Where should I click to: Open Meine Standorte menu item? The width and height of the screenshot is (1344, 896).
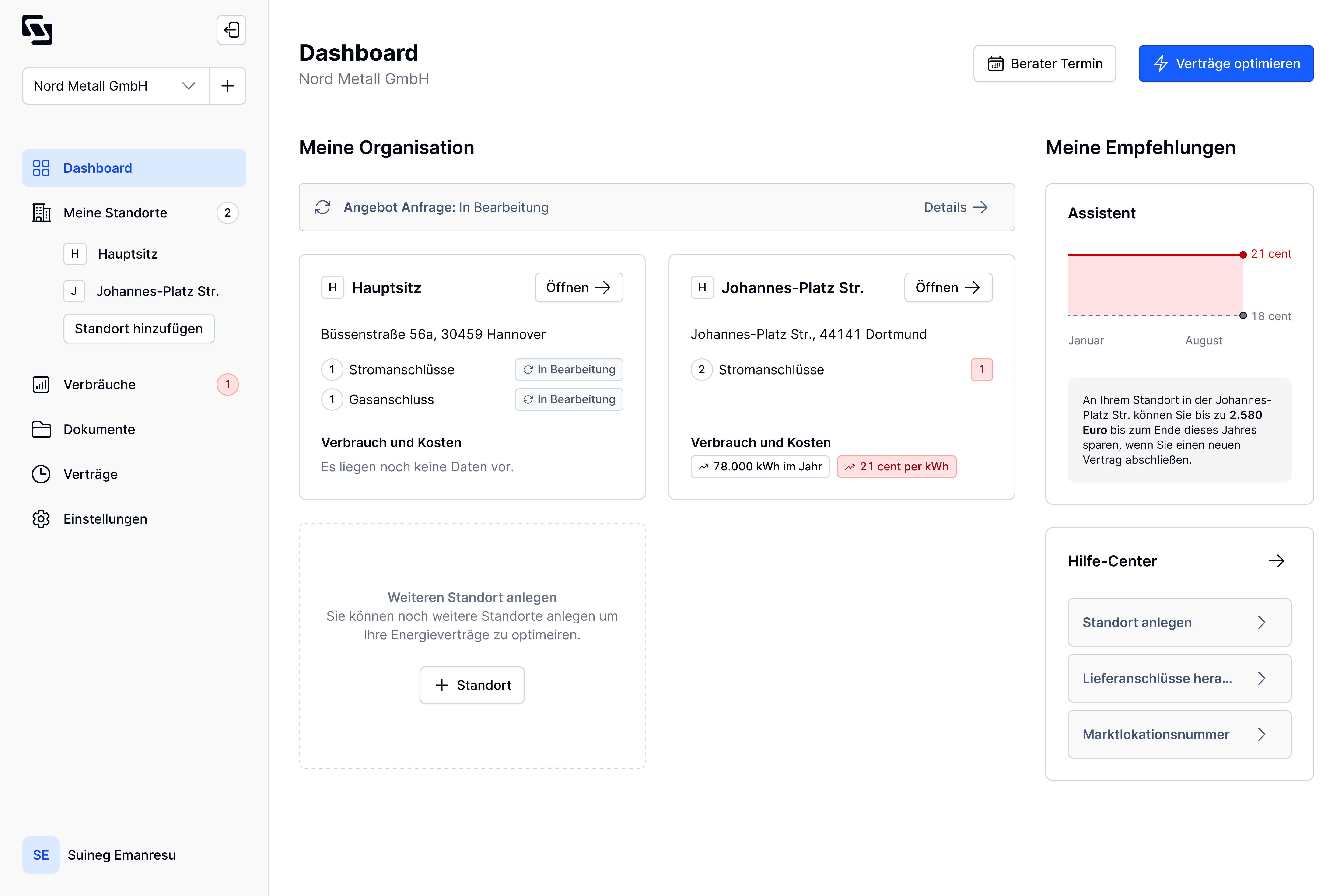tap(115, 213)
